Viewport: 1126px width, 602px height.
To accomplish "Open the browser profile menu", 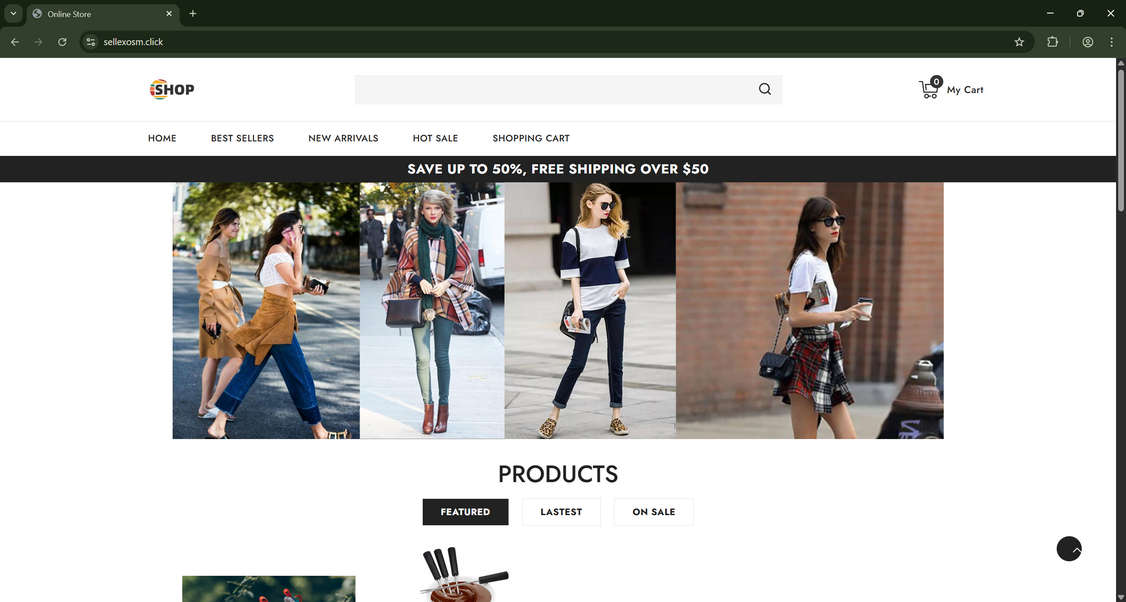I will tap(1088, 42).
